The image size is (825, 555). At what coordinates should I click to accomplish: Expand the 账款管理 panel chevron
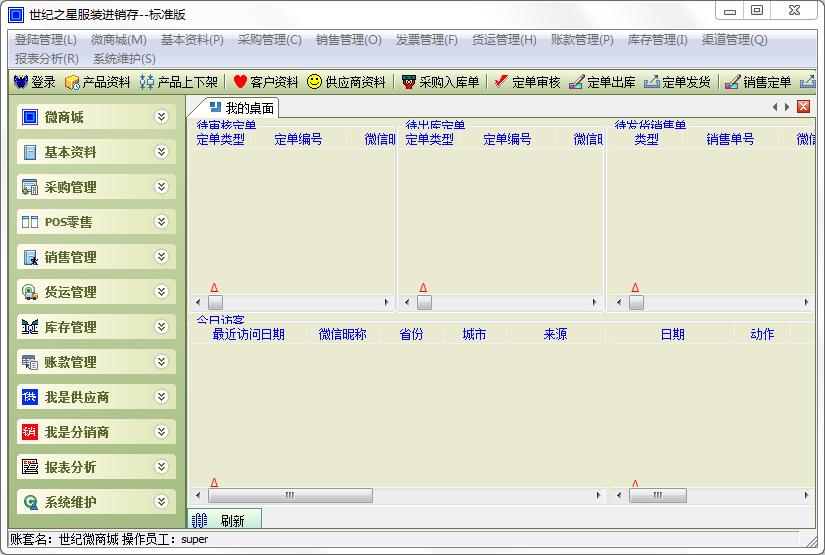(162, 361)
